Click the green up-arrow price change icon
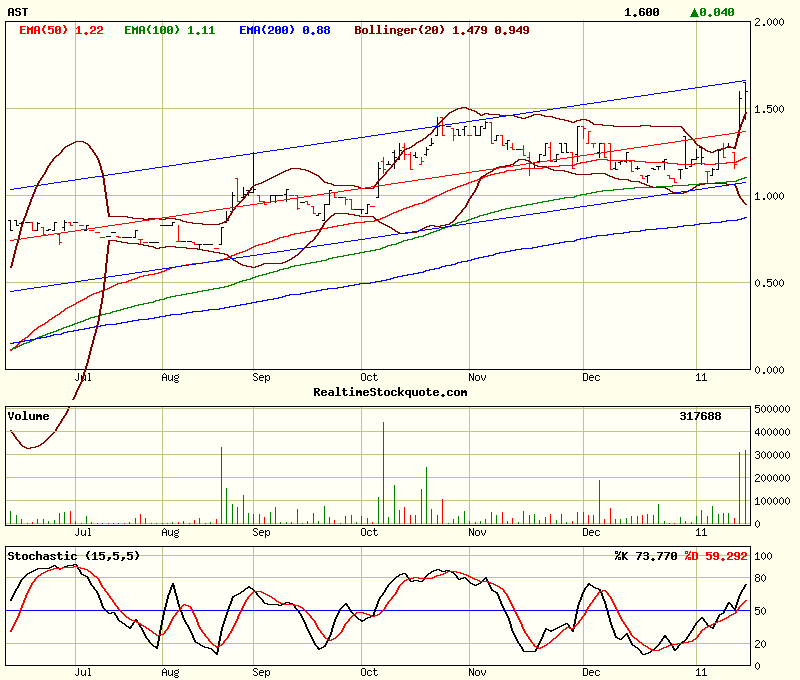The height and width of the screenshot is (680, 800). tap(696, 12)
